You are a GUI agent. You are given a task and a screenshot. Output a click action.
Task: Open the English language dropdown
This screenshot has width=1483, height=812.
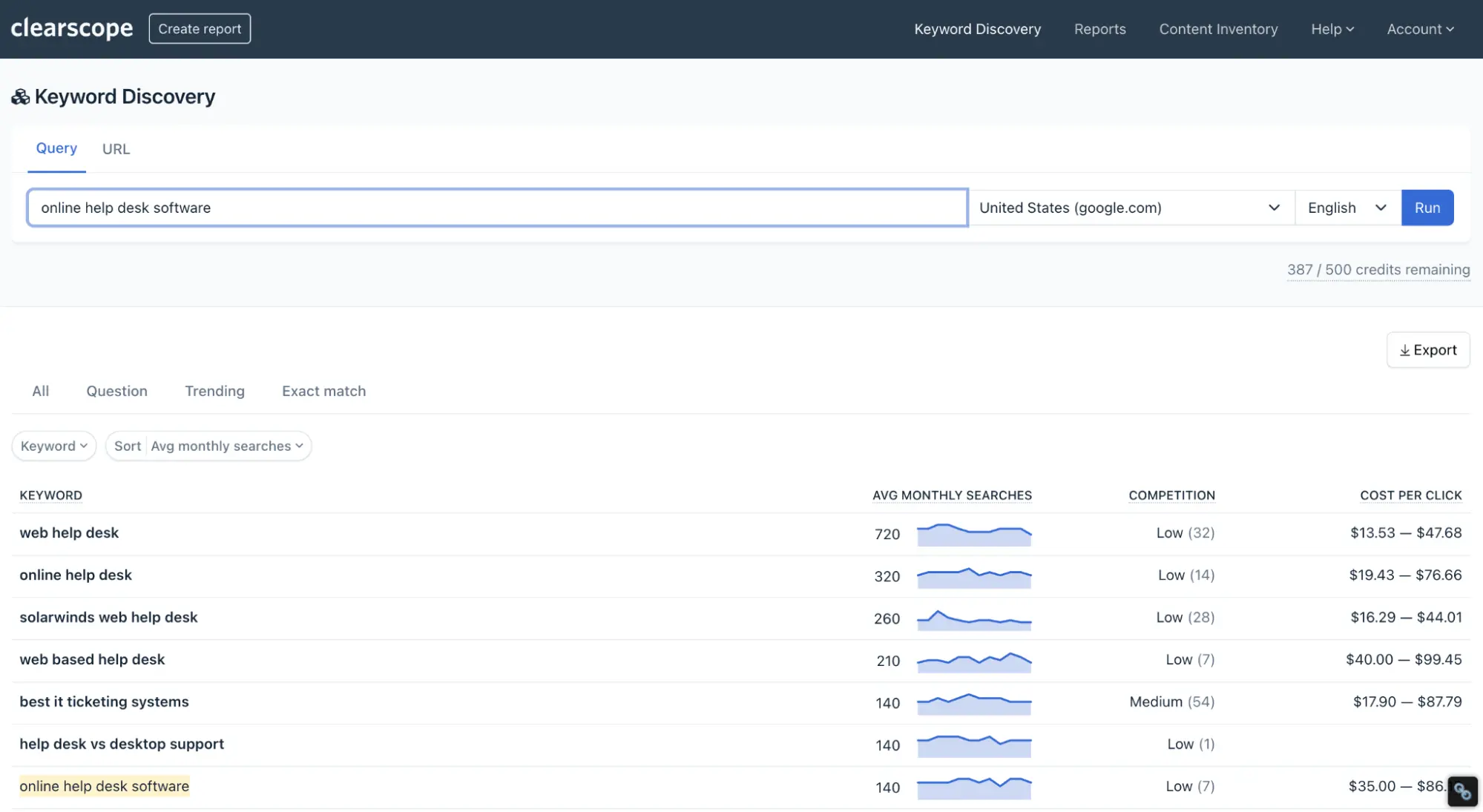tap(1346, 208)
